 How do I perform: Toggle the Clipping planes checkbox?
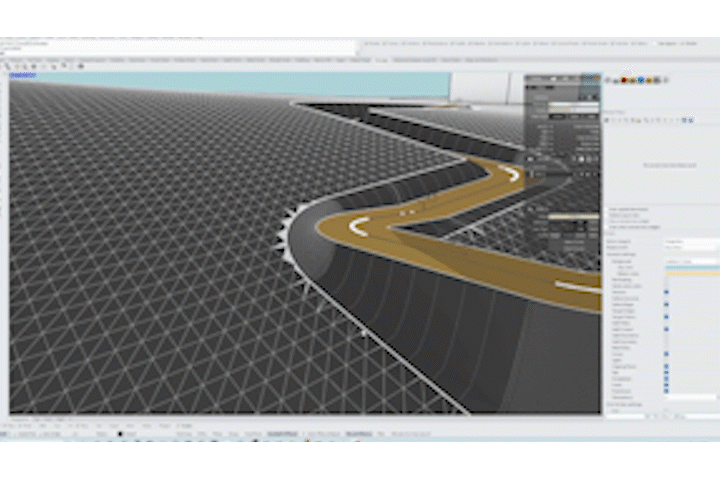click(x=666, y=367)
